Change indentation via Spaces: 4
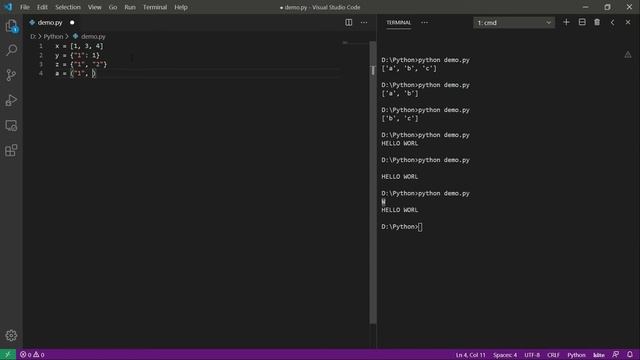 (505, 355)
